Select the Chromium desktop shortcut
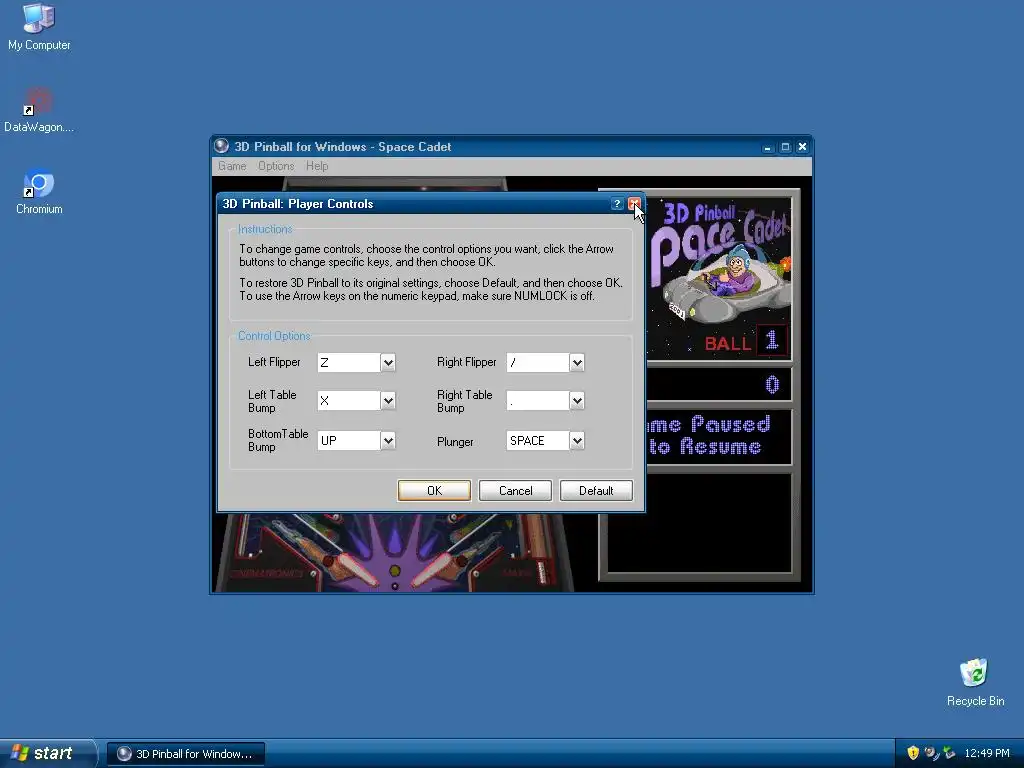Image resolution: width=1024 pixels, height=768 pixels. pyautogui.click(x=39, y=192)
